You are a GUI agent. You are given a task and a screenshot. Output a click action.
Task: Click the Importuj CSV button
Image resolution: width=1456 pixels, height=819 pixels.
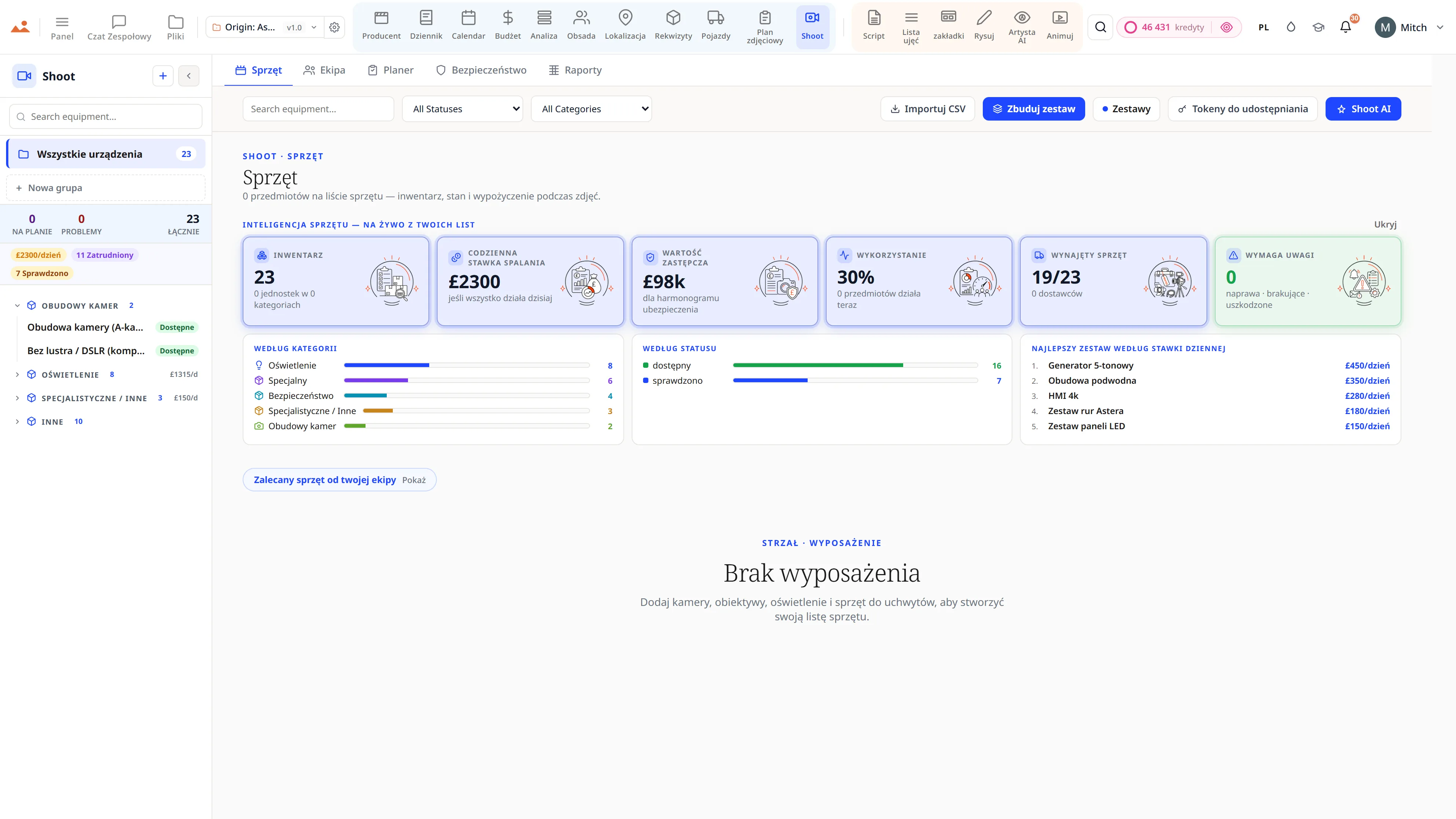(x=927, y=109)
